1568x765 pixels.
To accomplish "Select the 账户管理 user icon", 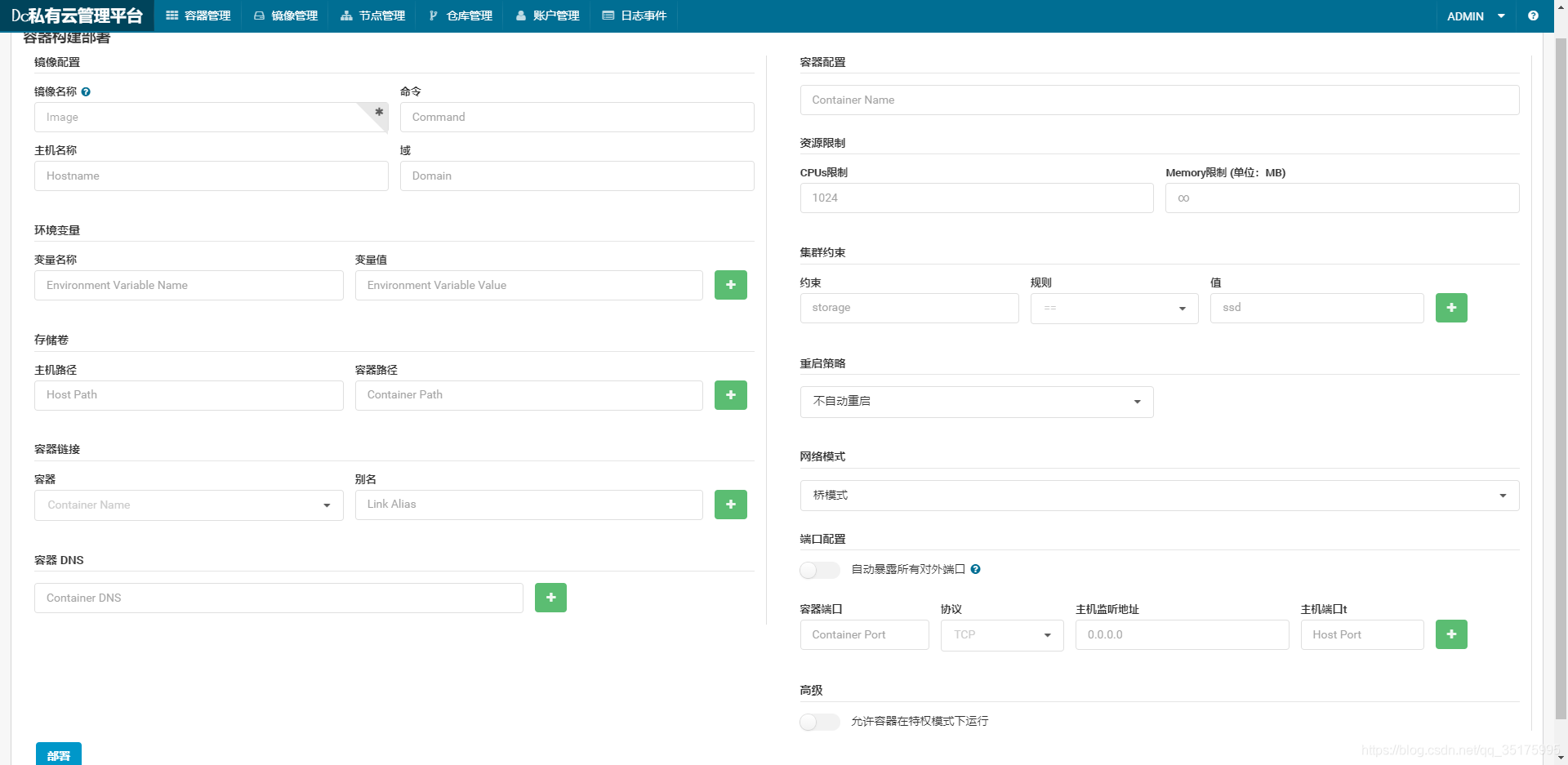I will (x=520, y=16).
